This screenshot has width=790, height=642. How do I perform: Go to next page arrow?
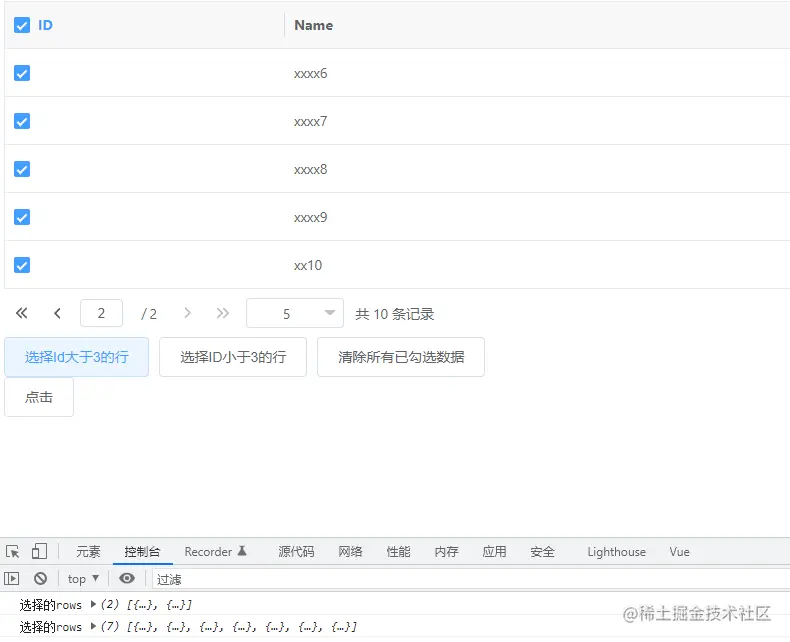(187, 313)
